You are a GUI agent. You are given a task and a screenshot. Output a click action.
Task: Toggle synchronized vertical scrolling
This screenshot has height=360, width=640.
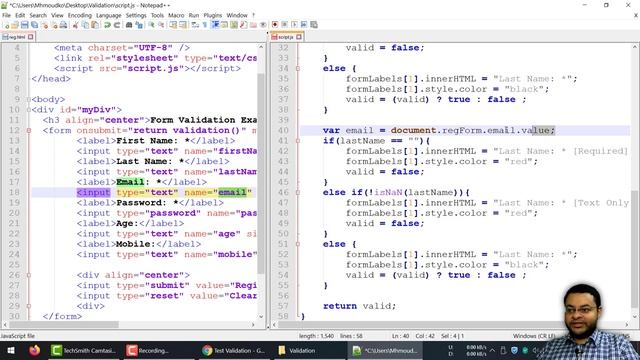coord(173,25)
